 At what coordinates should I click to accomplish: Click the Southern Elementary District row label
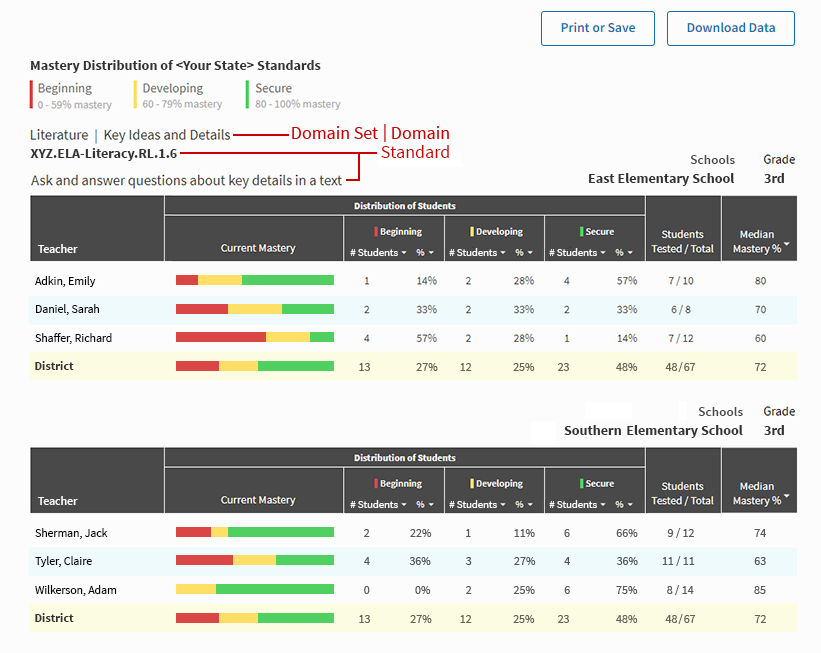click(x=54, y=618)
